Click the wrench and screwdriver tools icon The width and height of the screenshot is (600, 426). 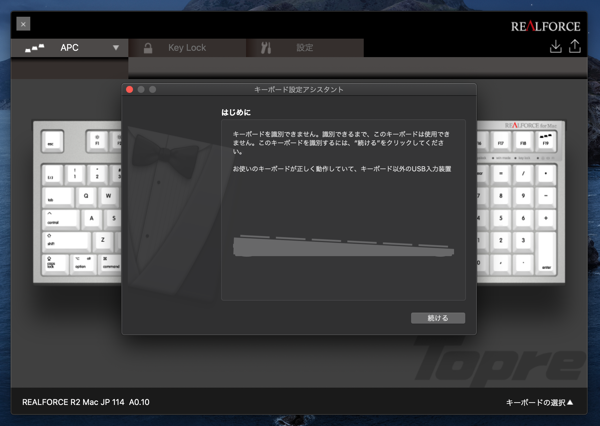tap(266, 48)
